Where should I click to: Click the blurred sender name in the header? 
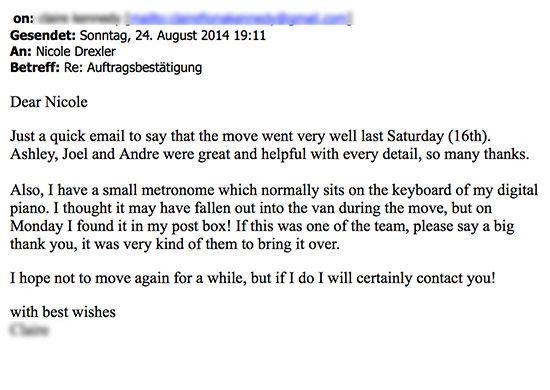click(x=79, y=18)
